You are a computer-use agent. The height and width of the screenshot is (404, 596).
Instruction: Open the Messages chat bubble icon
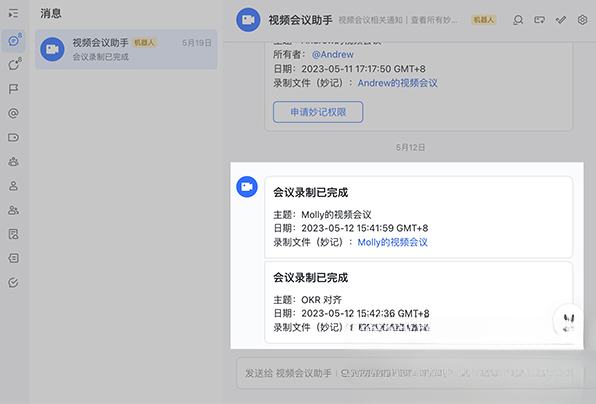pos(13,41)
